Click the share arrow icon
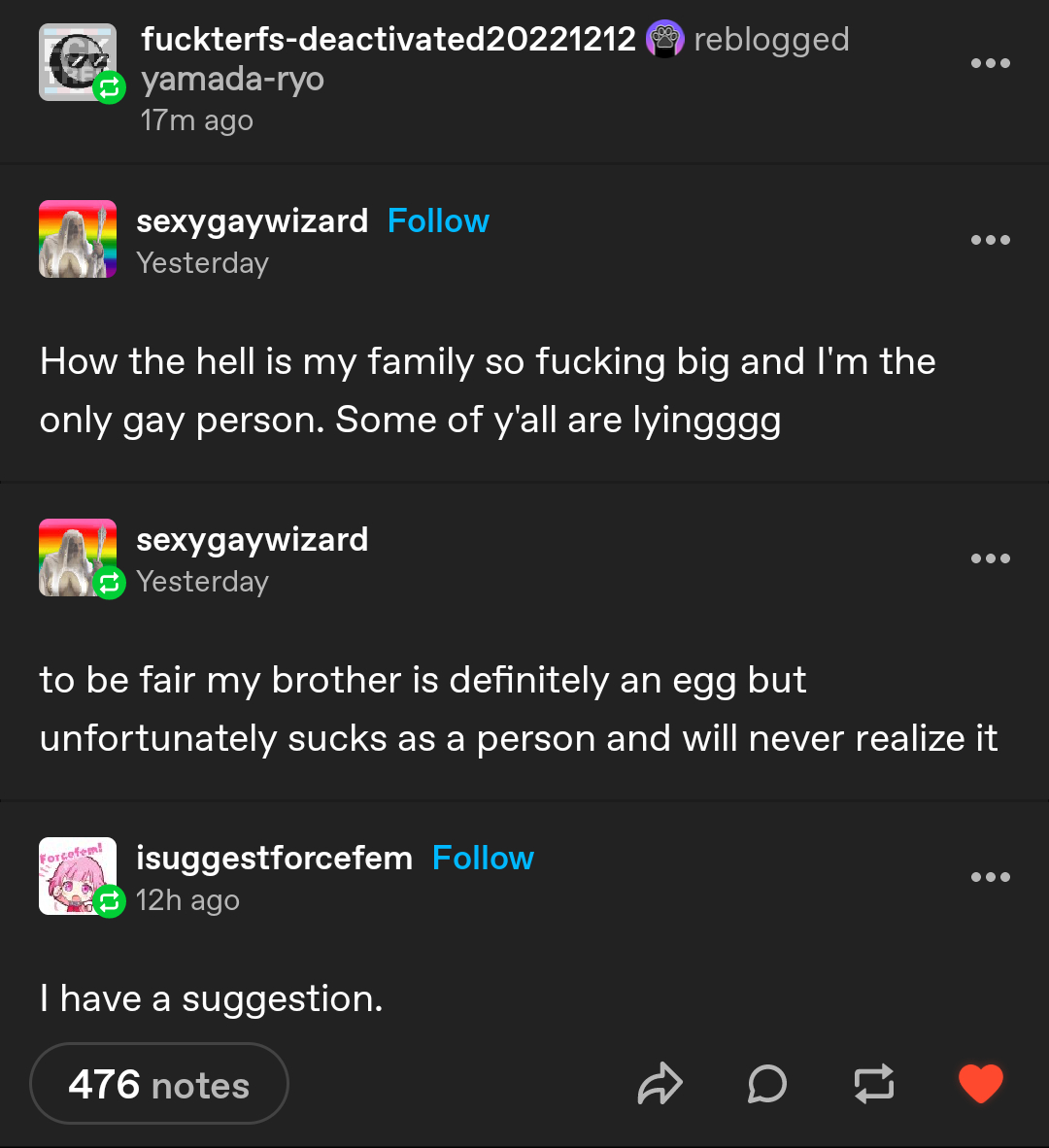 660,1084
